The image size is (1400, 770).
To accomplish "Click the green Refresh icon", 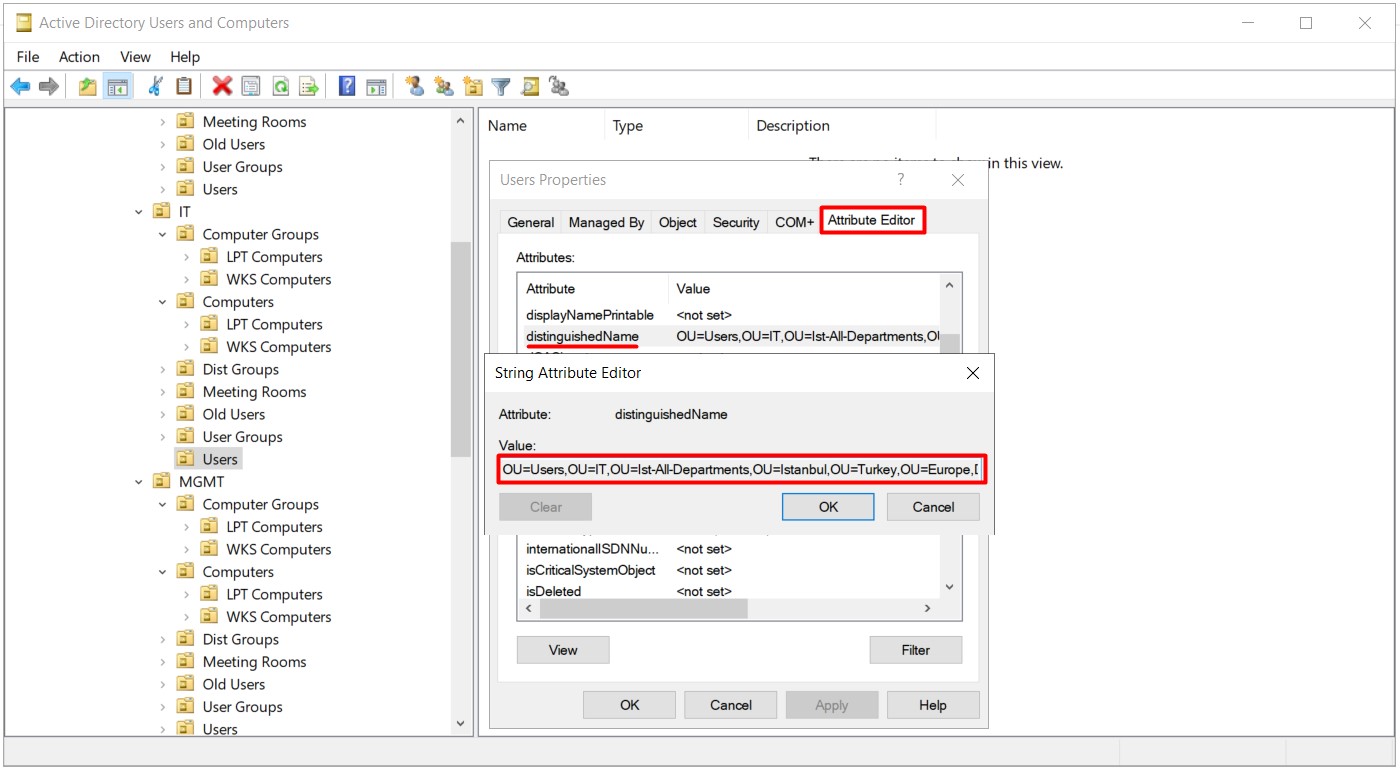I will click(x=281, y=87).
